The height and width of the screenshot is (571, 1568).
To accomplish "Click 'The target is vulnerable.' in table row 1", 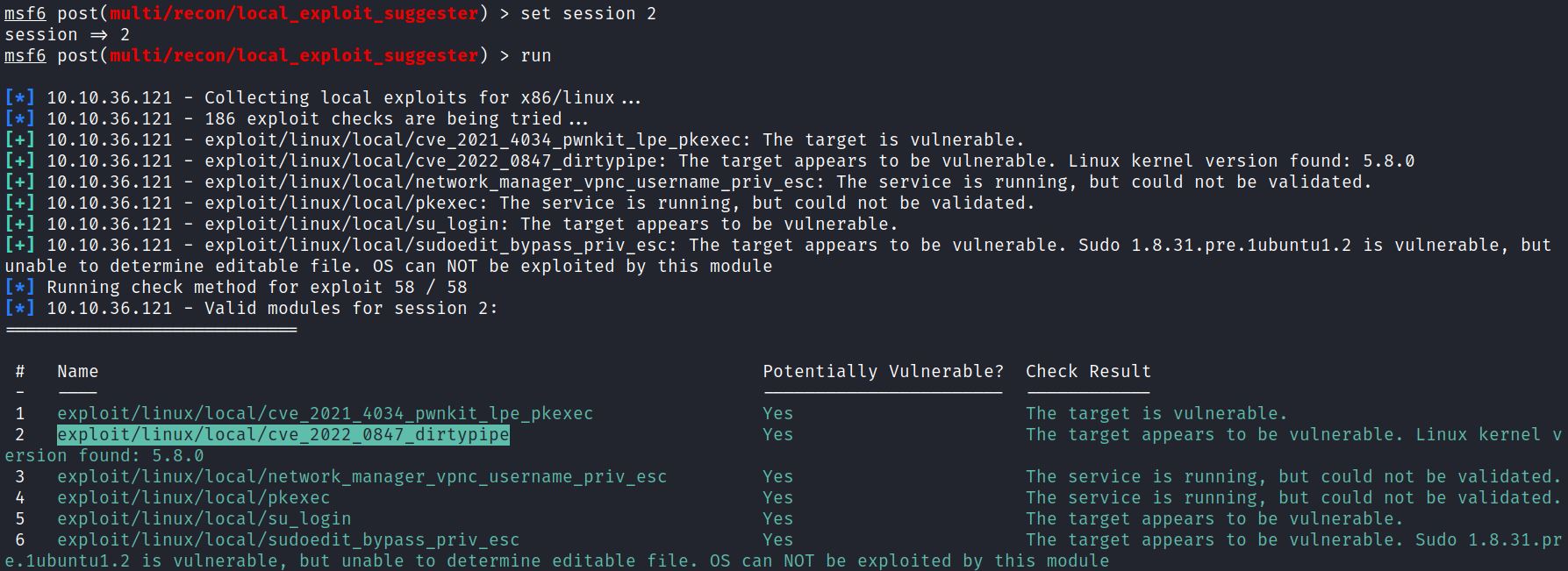I will pyautogui.click(x=1156, y=414).
